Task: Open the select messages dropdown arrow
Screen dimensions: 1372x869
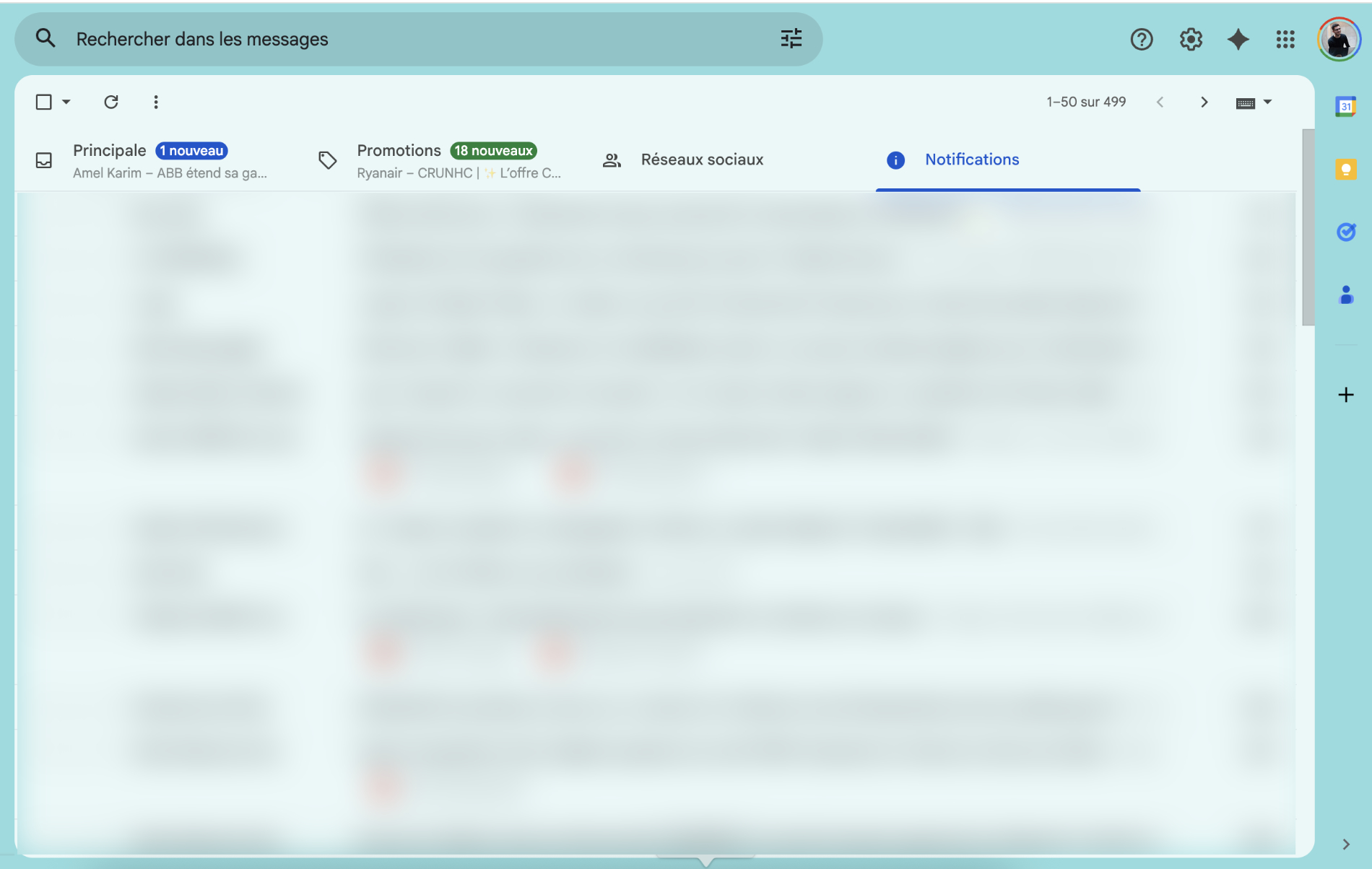Action: pos(66,102)
